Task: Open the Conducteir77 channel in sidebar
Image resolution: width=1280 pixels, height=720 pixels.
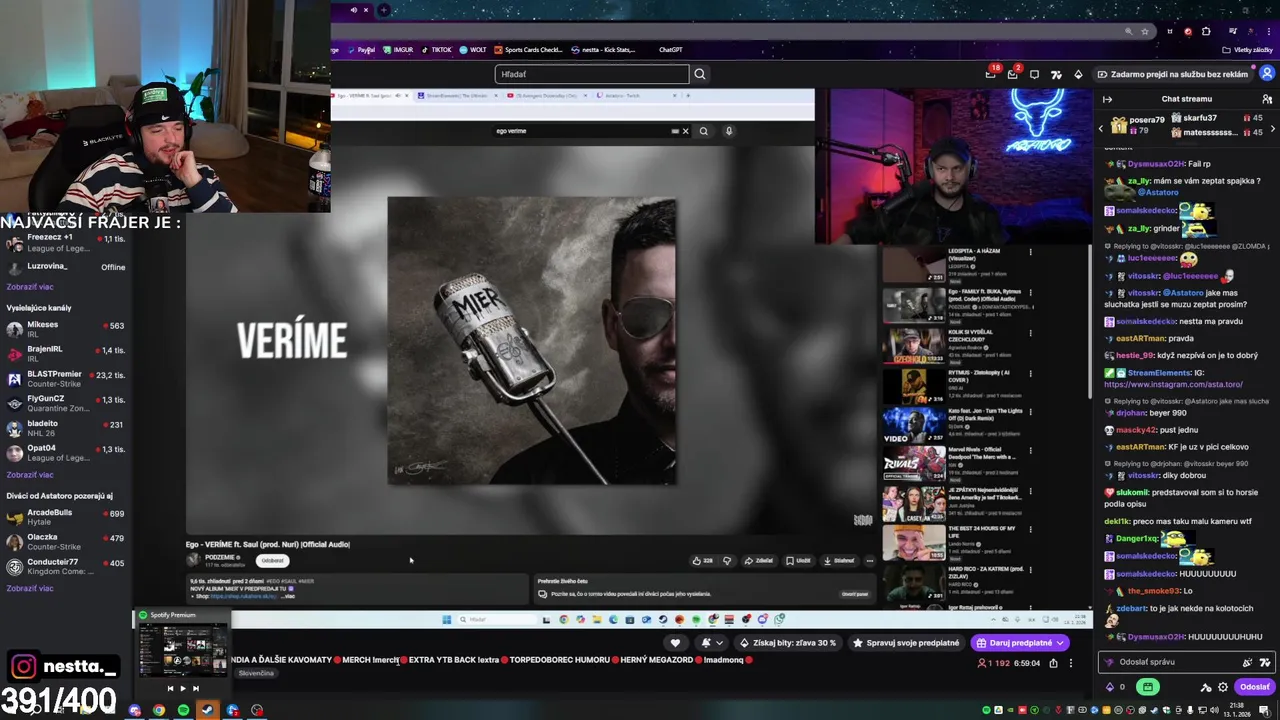Action: (66, 566)
